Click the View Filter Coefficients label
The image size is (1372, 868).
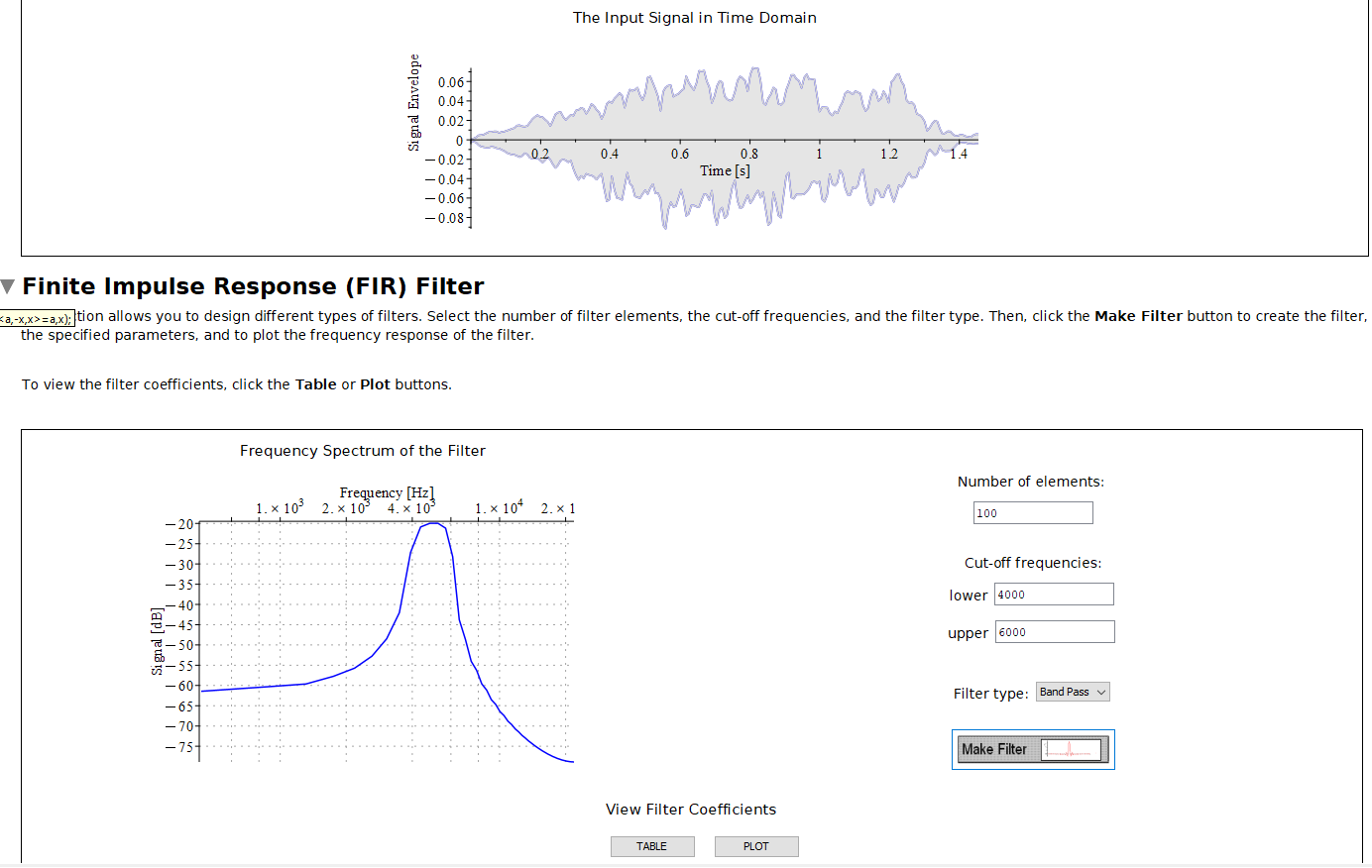pyautogui.click(x=691, y=810)
